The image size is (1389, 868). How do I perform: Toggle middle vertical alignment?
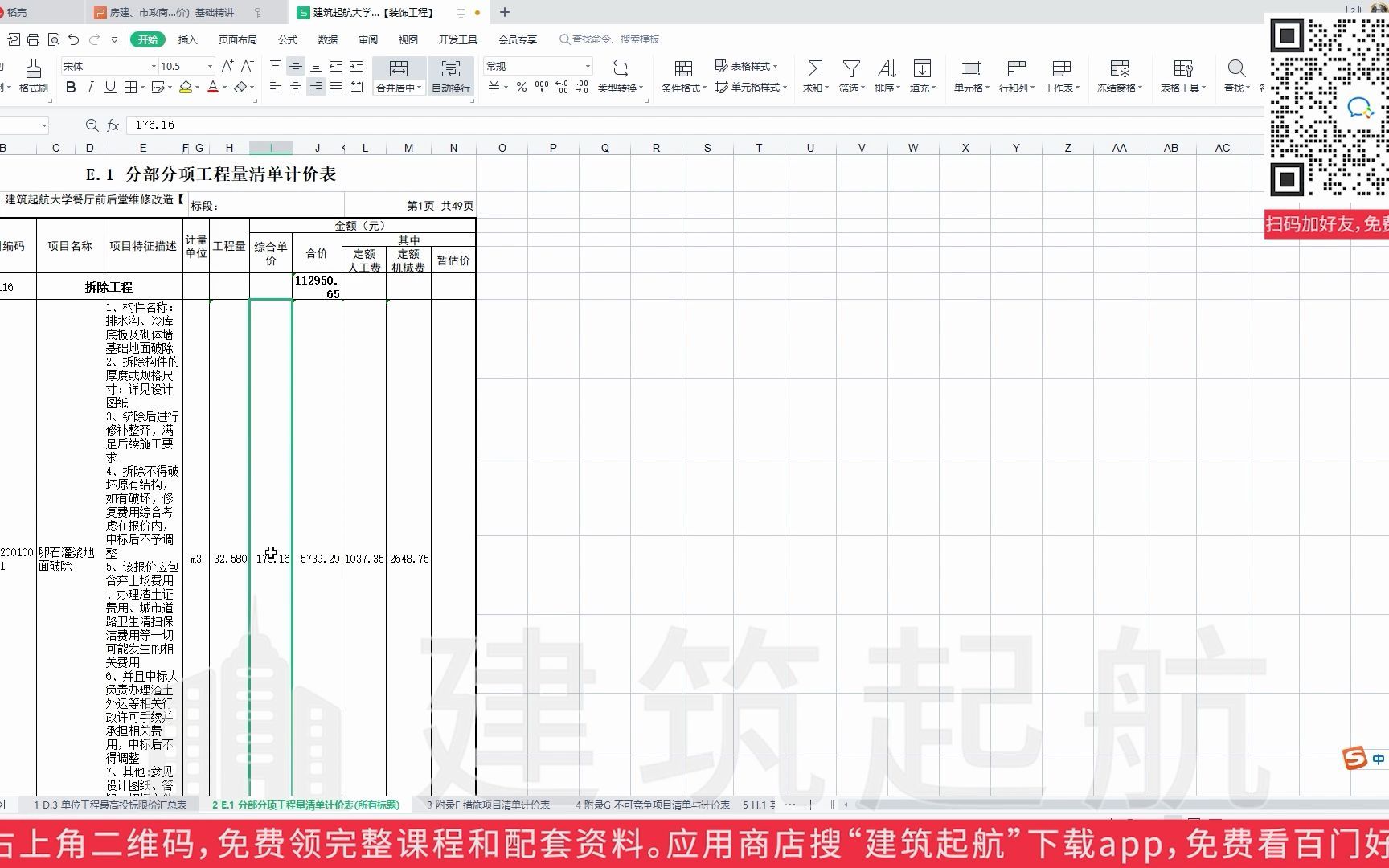[296, 66]
